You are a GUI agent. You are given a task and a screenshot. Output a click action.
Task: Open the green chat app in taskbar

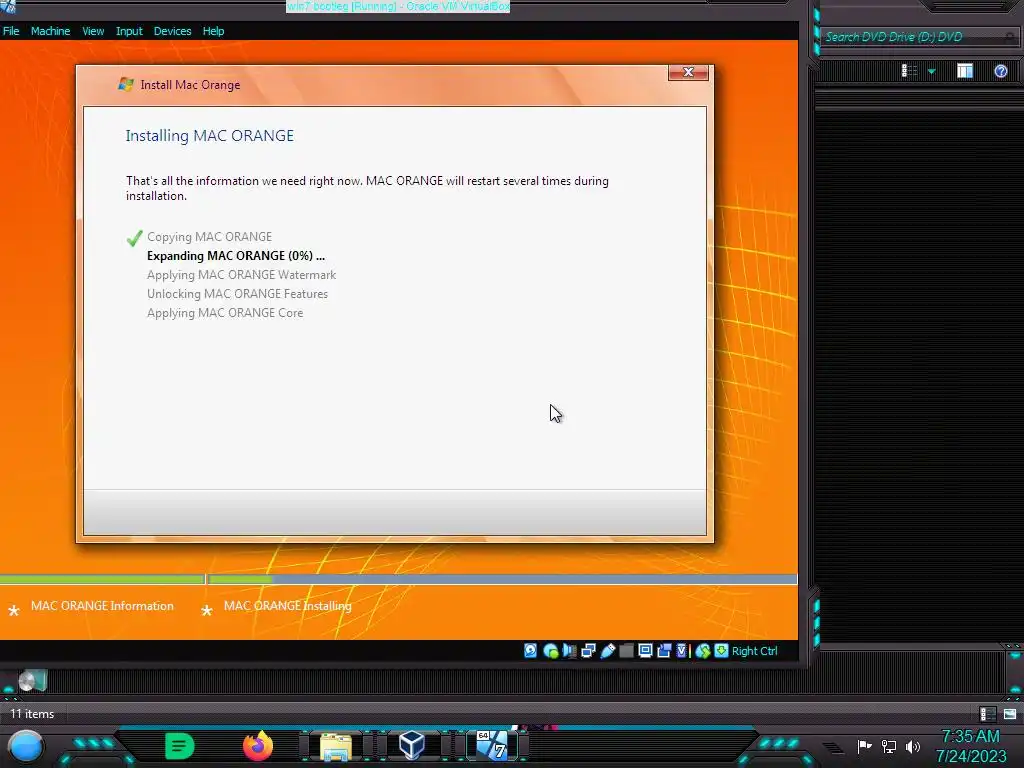[x=179, y=746]
